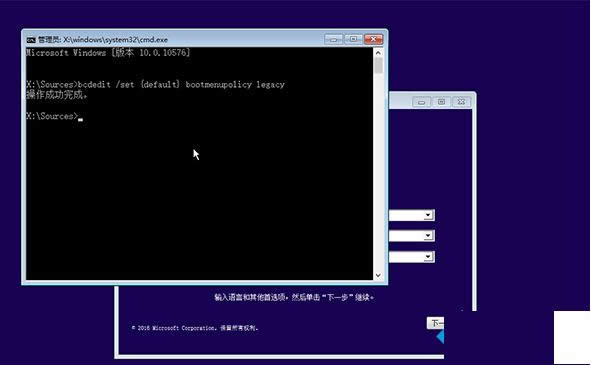
Task: Click the cmd vertical scrollbar thumb
Action: coord(378,66)
